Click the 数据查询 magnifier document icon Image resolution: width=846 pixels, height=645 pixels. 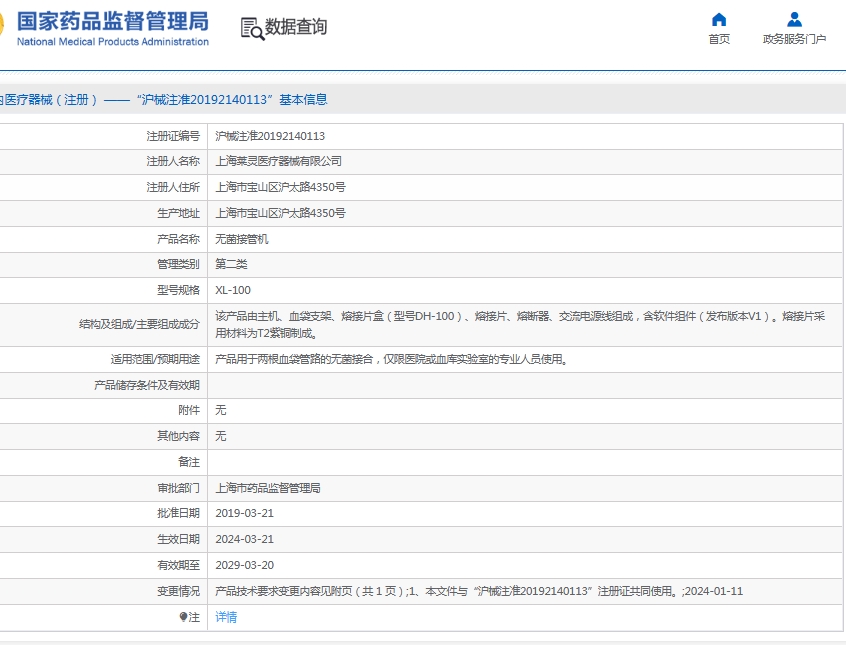252,28
